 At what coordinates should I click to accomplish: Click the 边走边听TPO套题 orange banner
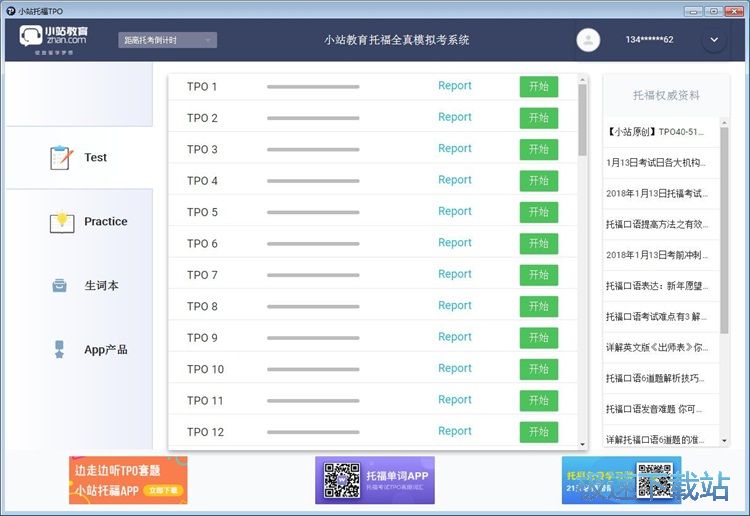[128, 480]
